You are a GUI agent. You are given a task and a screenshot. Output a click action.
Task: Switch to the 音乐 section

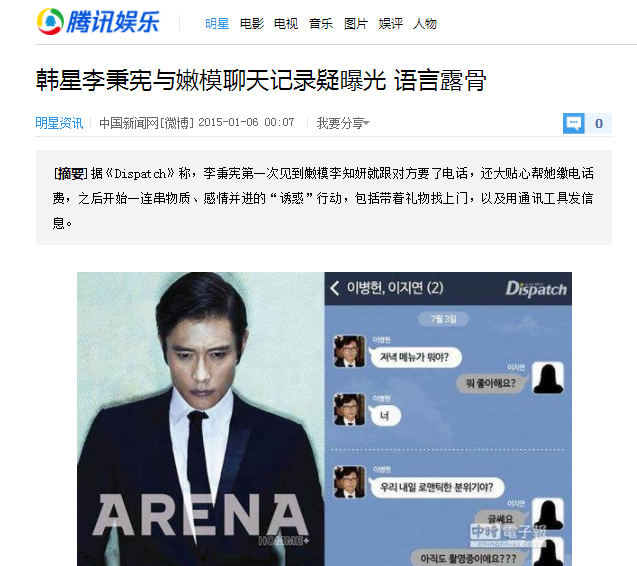(321, 24)
